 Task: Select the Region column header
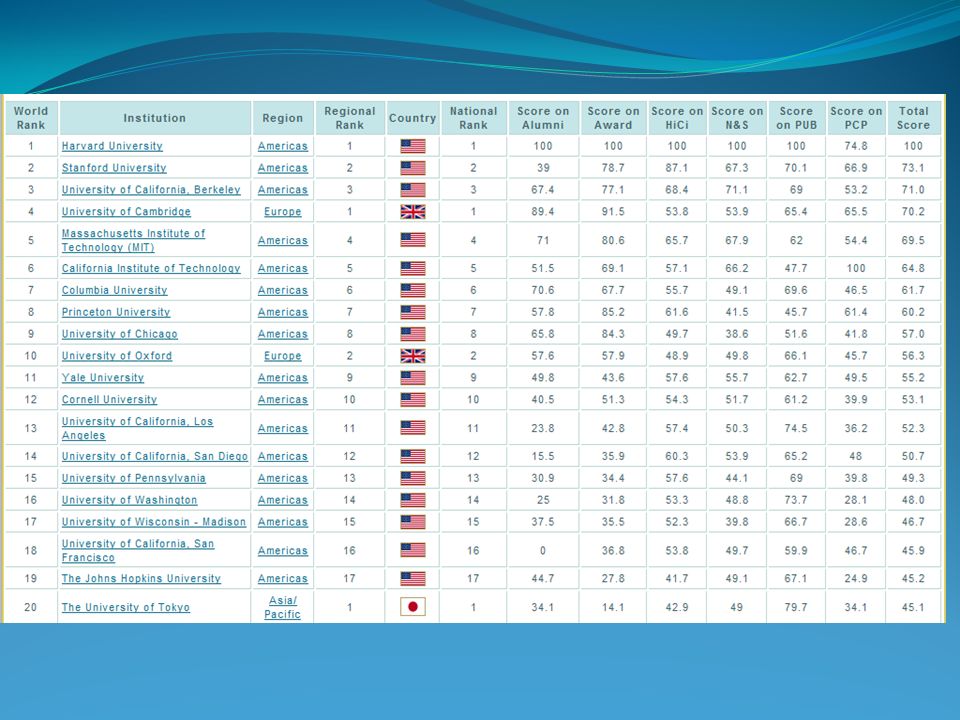[x=283, y=118]
